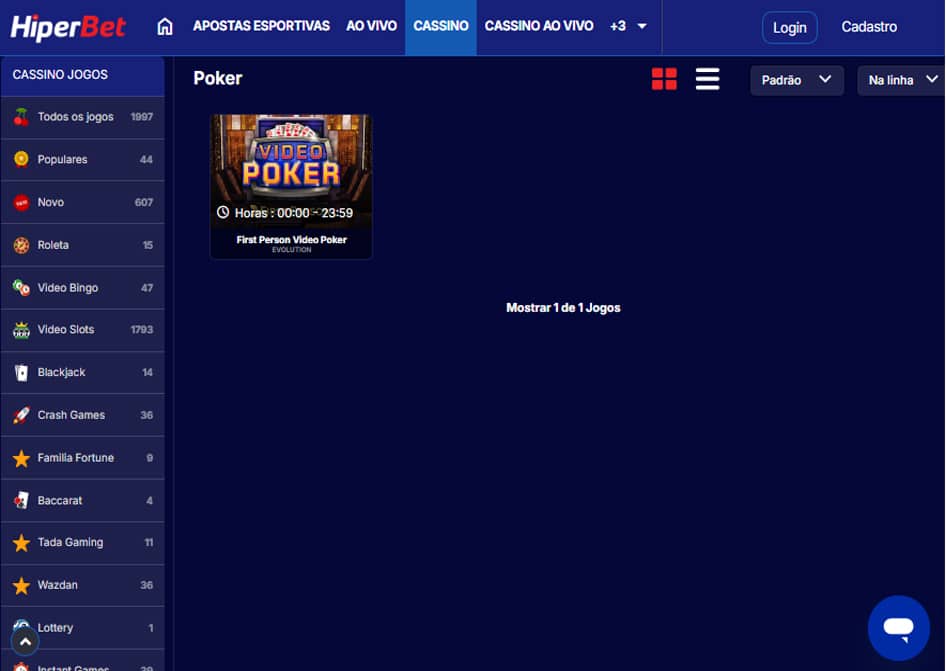946x671 pixels.
Task: Open the Roleta category icon
Action: (22, 245)
